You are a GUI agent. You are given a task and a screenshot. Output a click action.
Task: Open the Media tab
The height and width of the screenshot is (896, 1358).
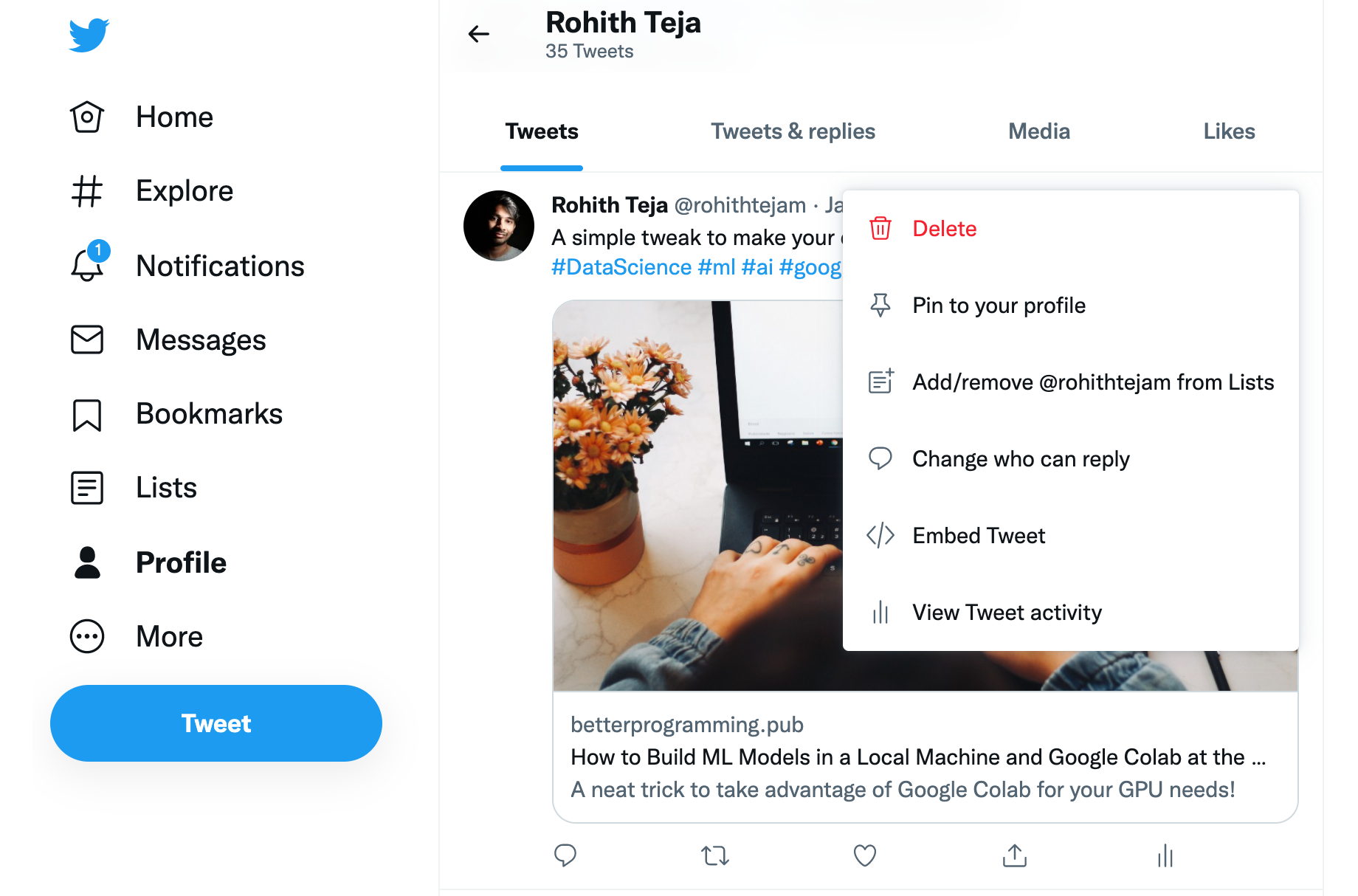pyautogui.click(x=1038, y=131)
